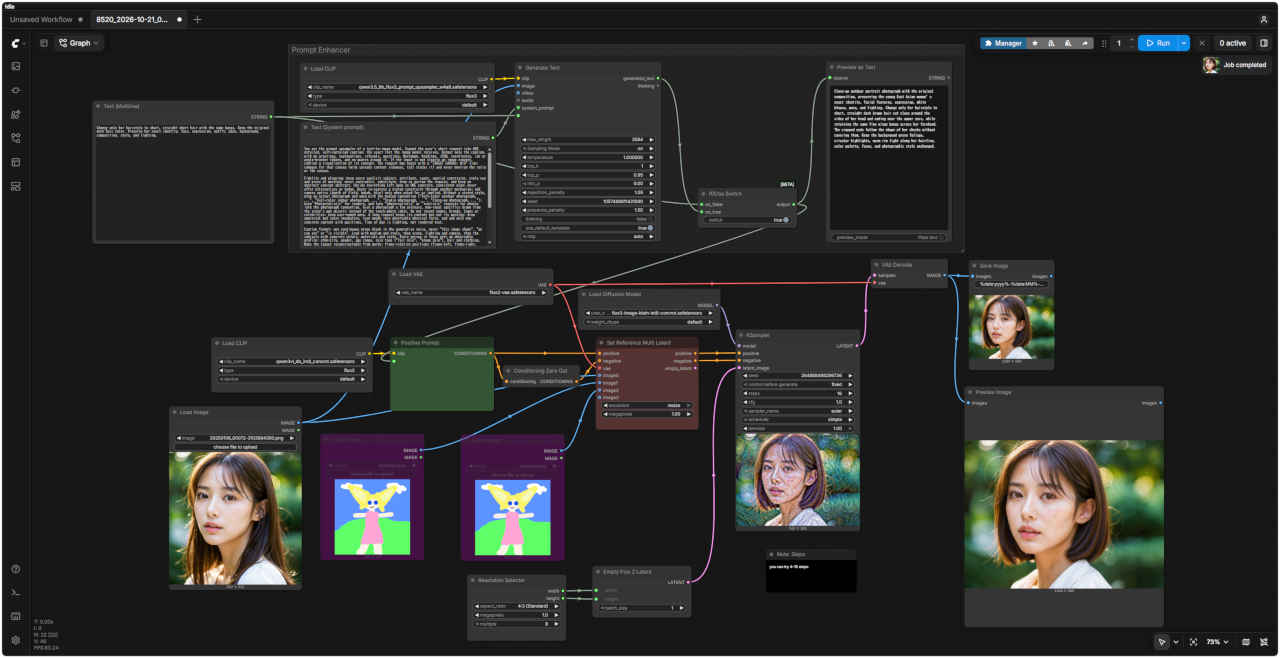1280x658 pixels.
Task: Open the Workflows sidebar icon
Action: pos(16,138)
